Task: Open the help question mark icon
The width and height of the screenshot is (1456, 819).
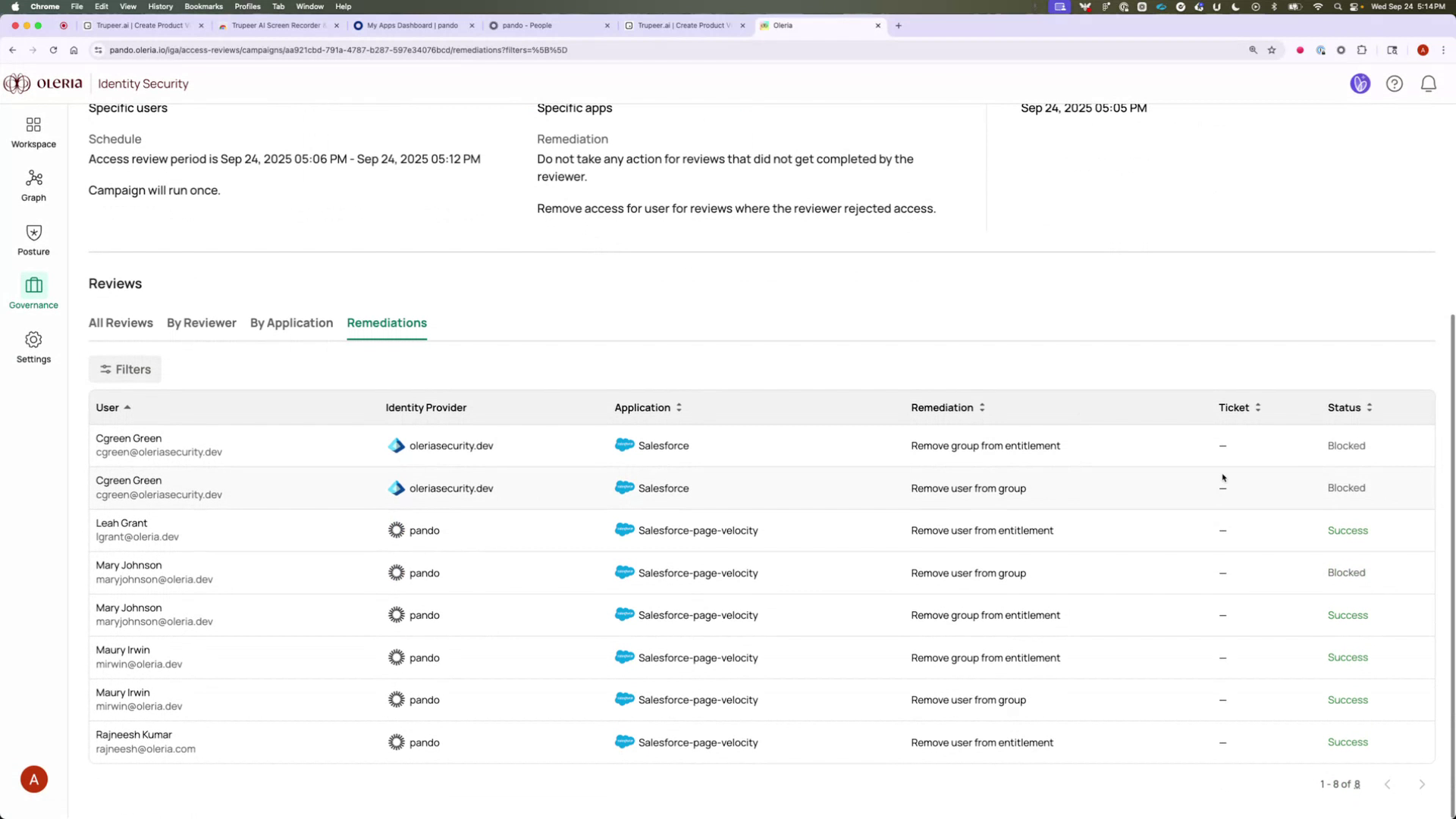Action: [x=1395, y=83]
